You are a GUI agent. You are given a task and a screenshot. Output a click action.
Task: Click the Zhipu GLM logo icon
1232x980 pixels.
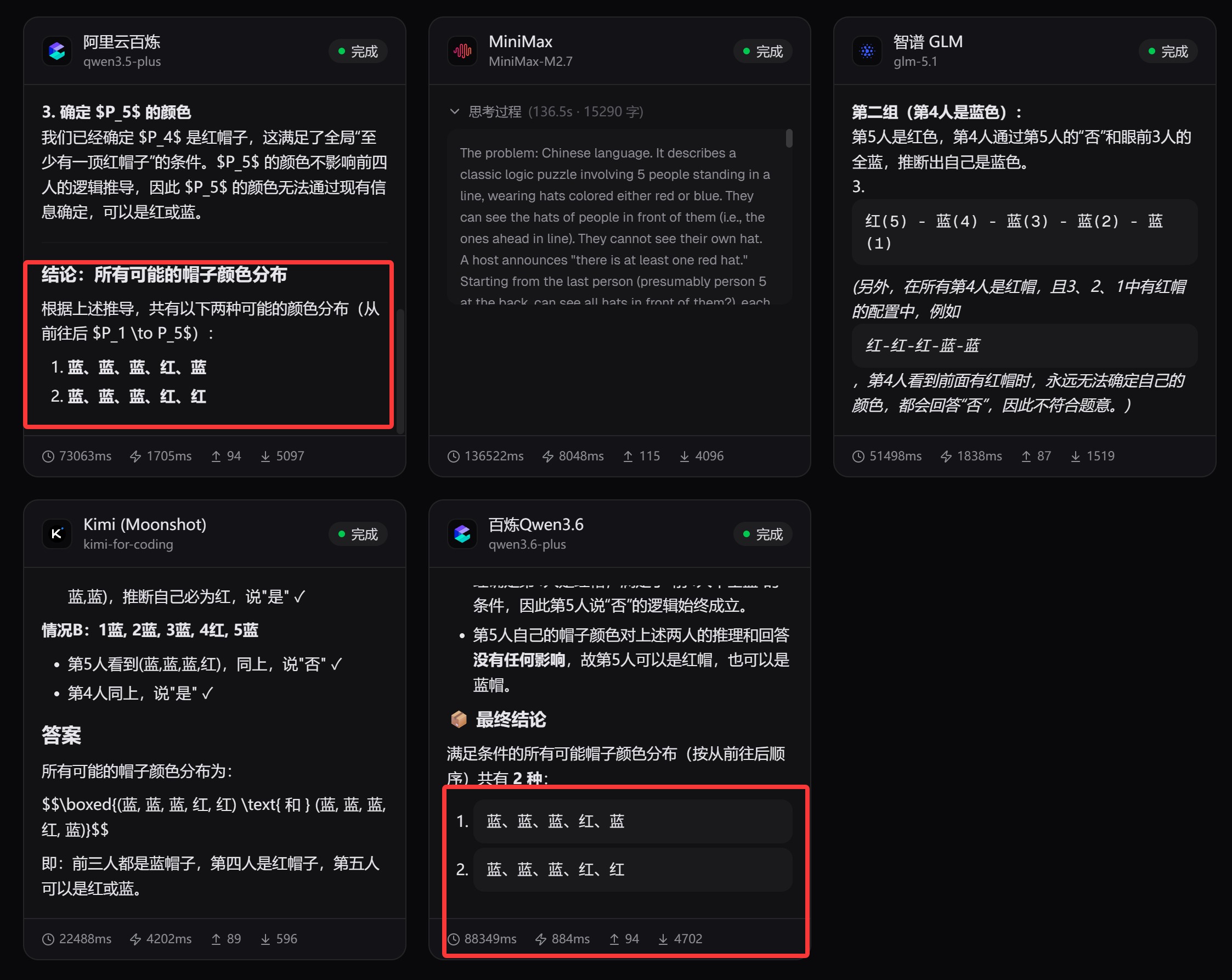pyautogui.click(x=867, y=52)
